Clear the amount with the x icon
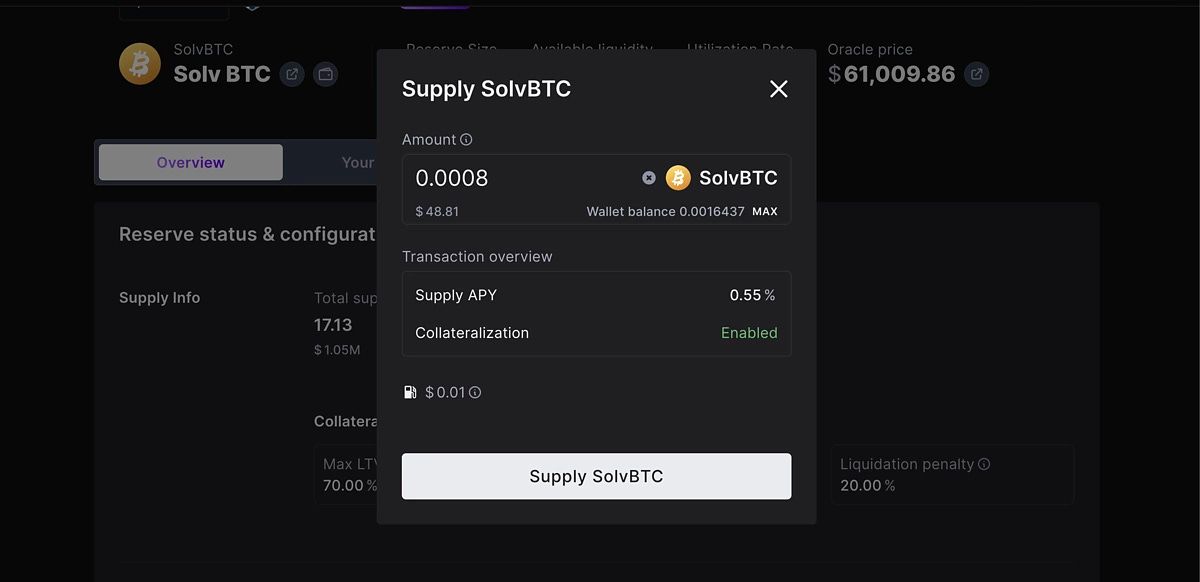1200x582 pixels. (x=649, y=178)
